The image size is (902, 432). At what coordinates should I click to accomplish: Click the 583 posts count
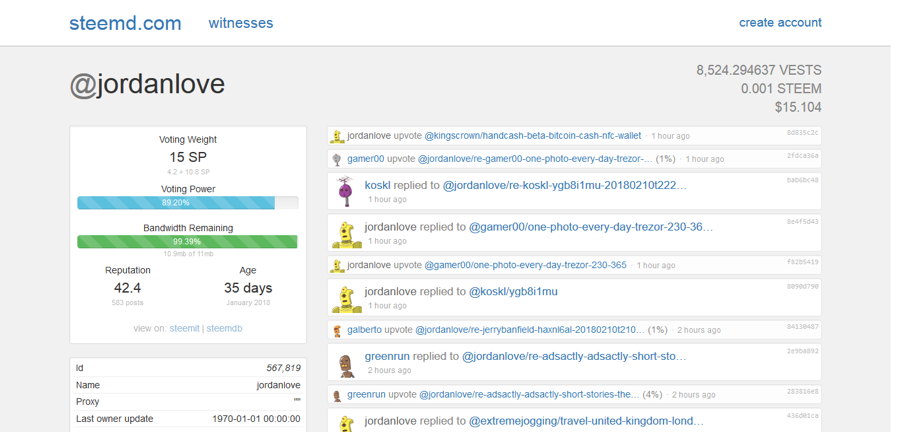point(128,303)
